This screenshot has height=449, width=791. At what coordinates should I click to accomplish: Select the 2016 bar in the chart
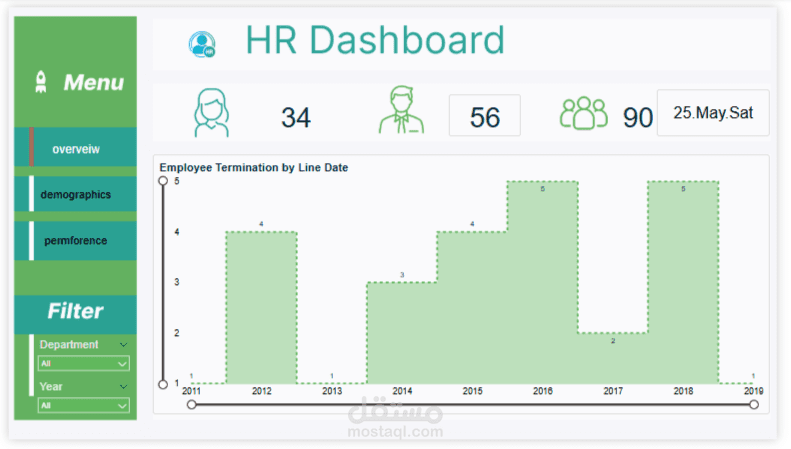pyautogui.click(x=542, y=283)
